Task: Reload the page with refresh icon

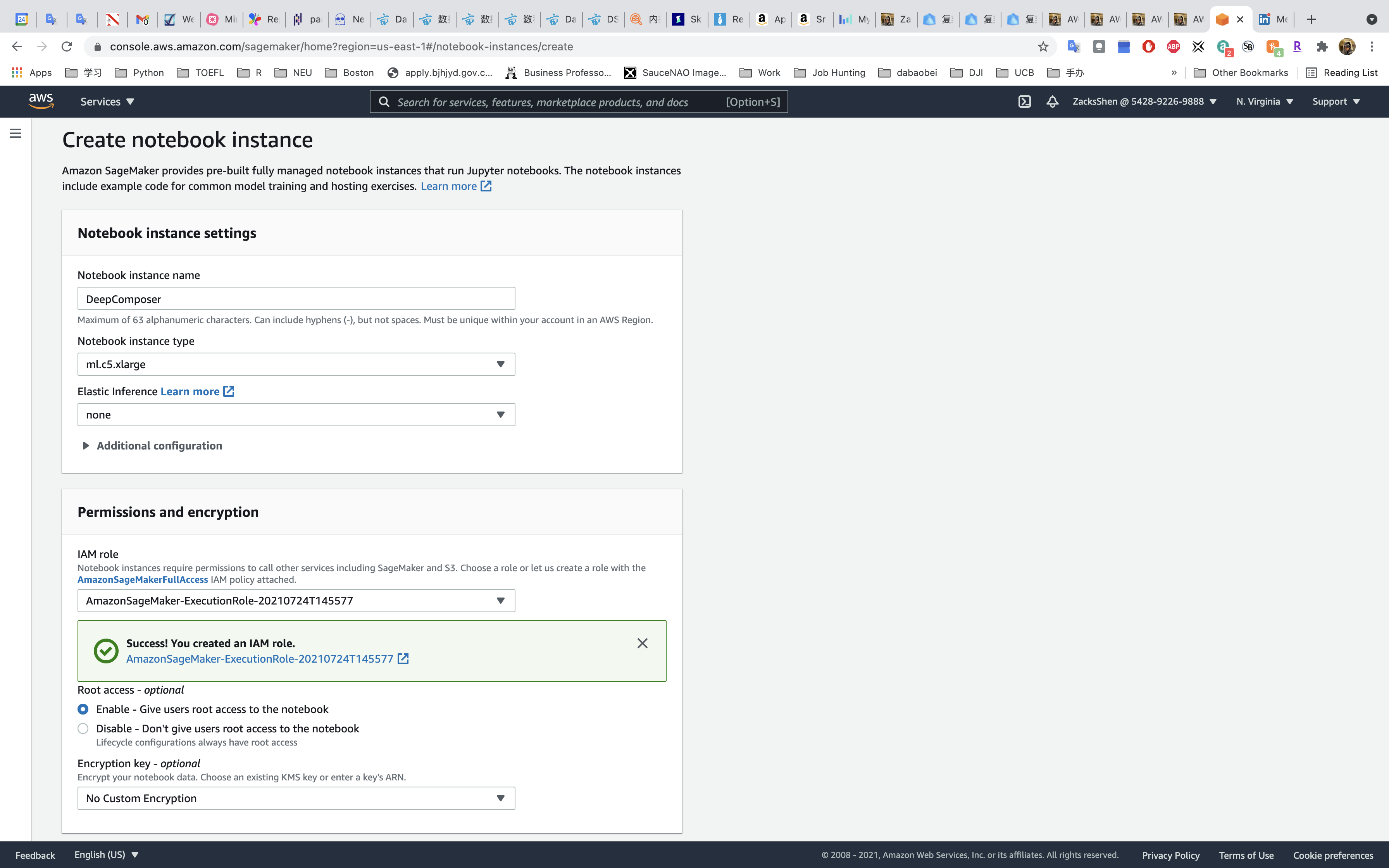Action: pos(67,46)
